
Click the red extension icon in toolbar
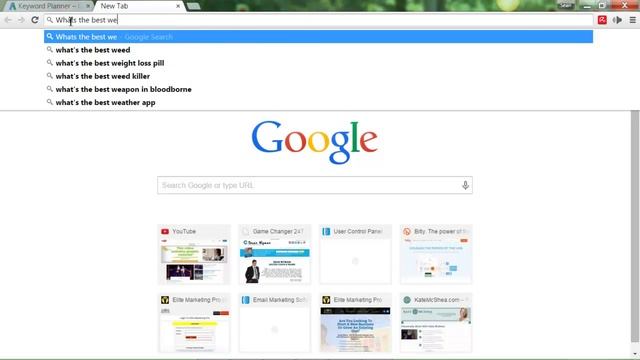point(602,20)
